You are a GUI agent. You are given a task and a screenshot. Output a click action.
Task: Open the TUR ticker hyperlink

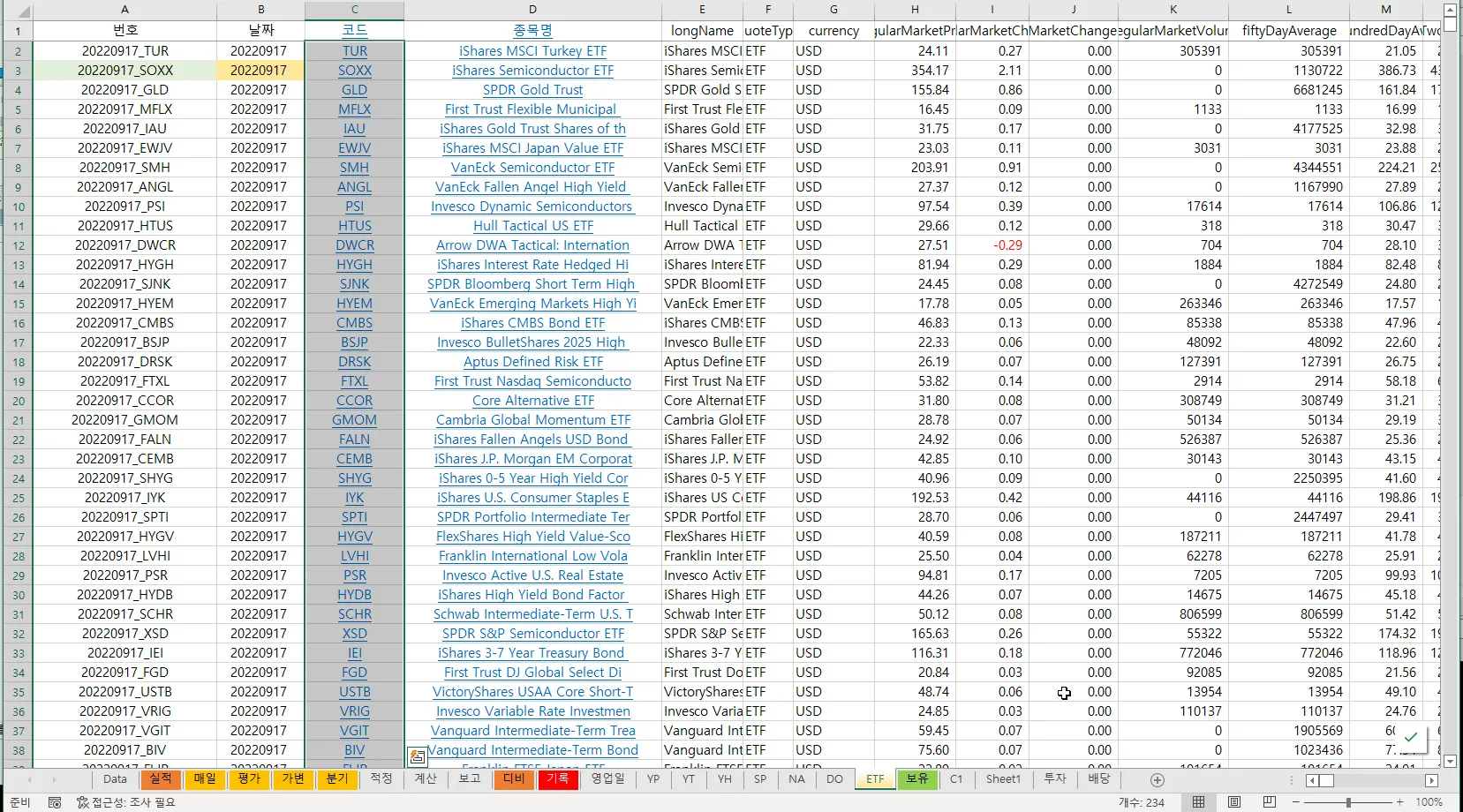click(x=355, y=51)
